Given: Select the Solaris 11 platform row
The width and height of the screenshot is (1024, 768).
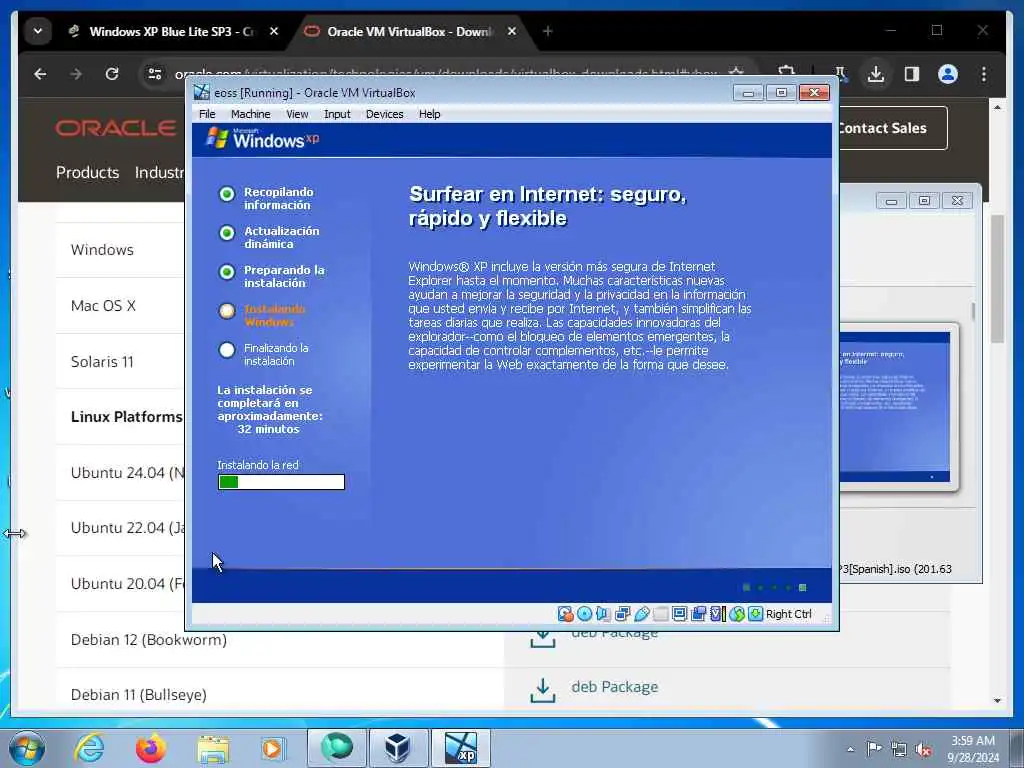Looking at the screenshot, I should (120, 362).
